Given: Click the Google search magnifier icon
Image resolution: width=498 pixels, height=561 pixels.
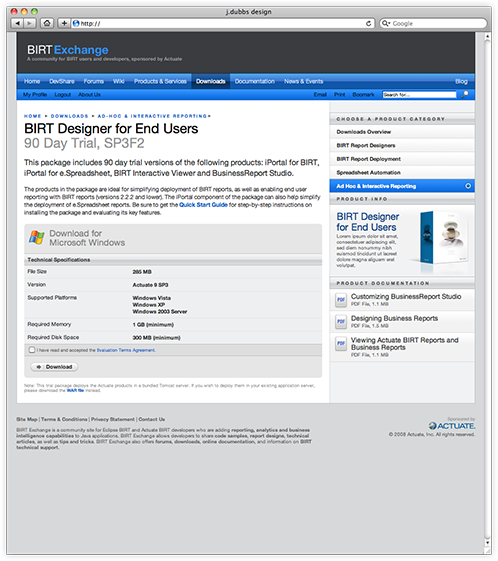Looking at the screenshot, I should coord(386,23).
